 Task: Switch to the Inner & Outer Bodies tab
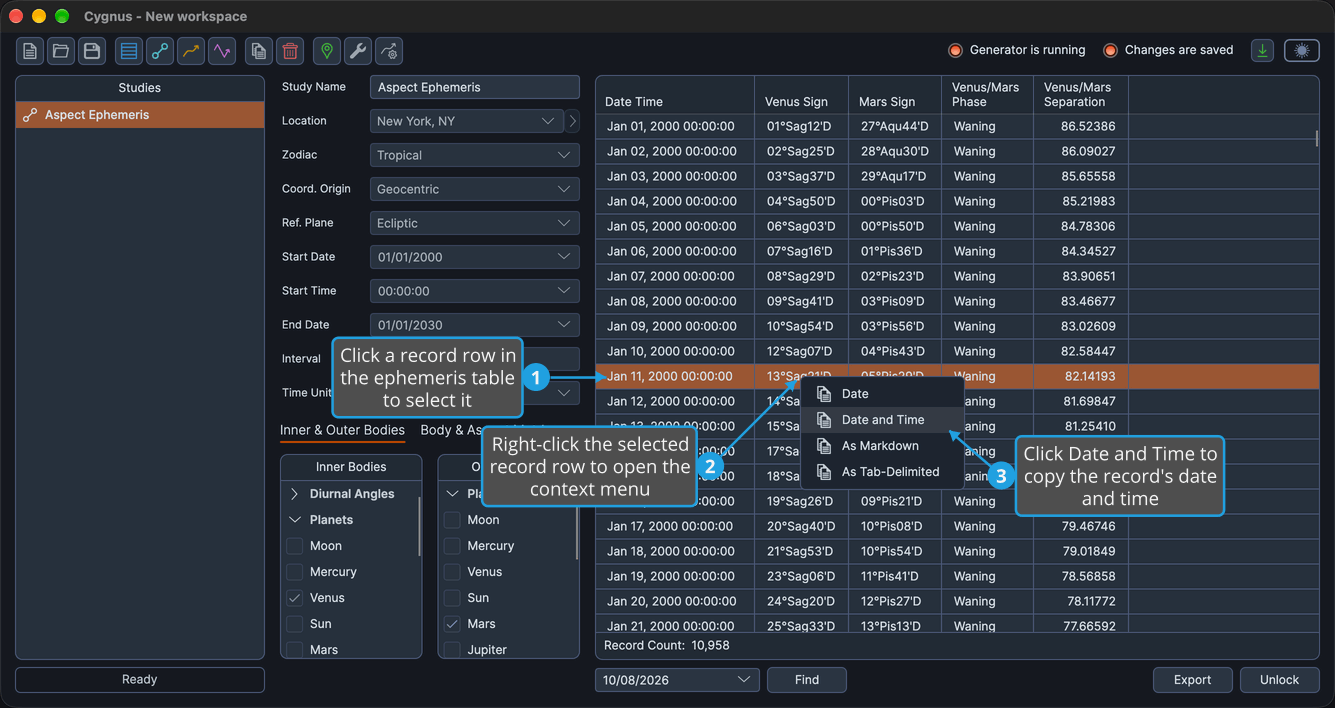[x=342, y=430]
